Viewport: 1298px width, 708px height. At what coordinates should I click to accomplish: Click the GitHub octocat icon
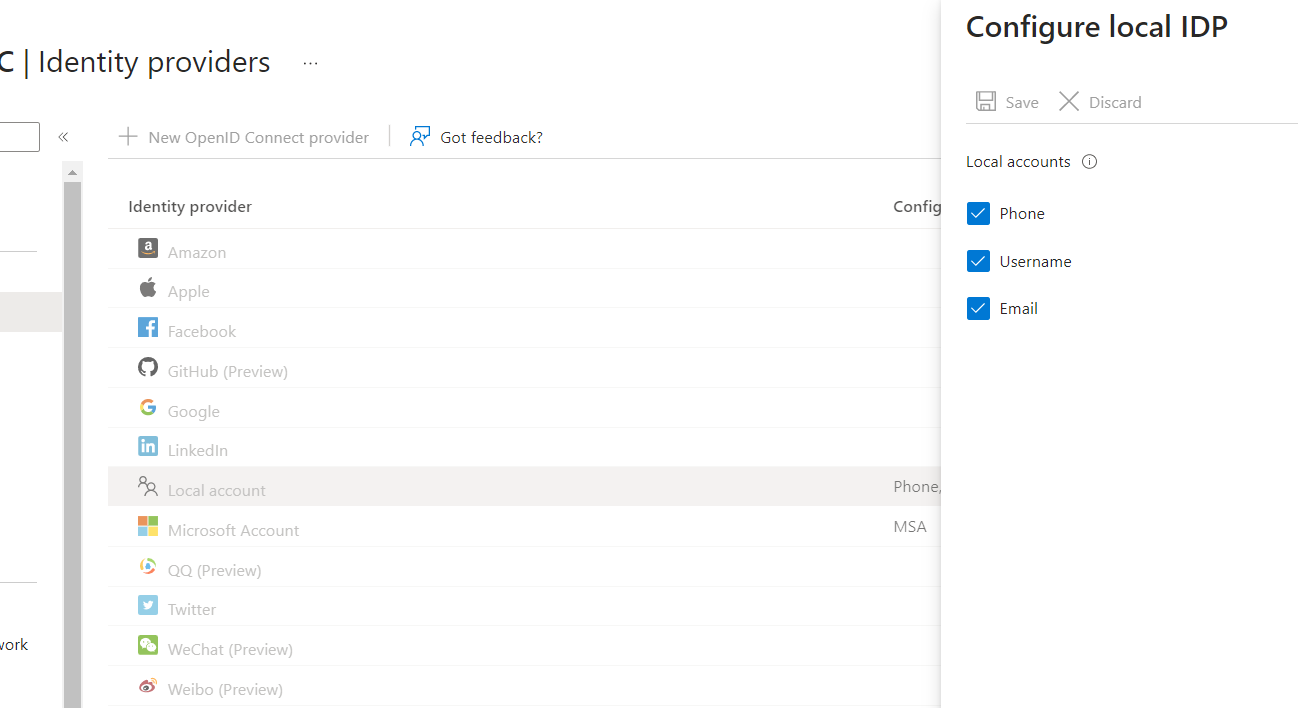(x=148, y=368)
